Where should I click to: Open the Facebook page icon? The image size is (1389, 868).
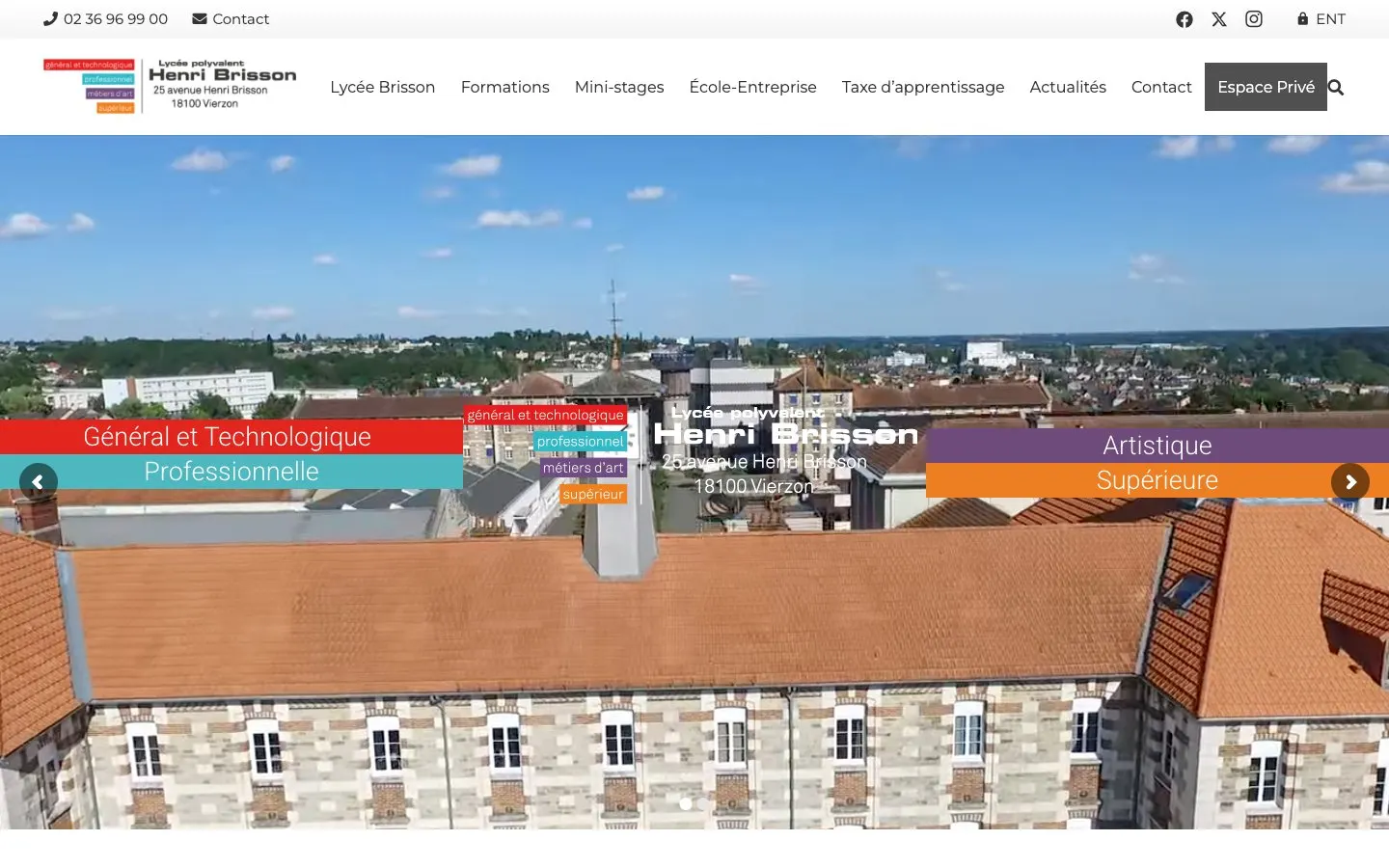pyautogui.click(x=1185, y=19)
